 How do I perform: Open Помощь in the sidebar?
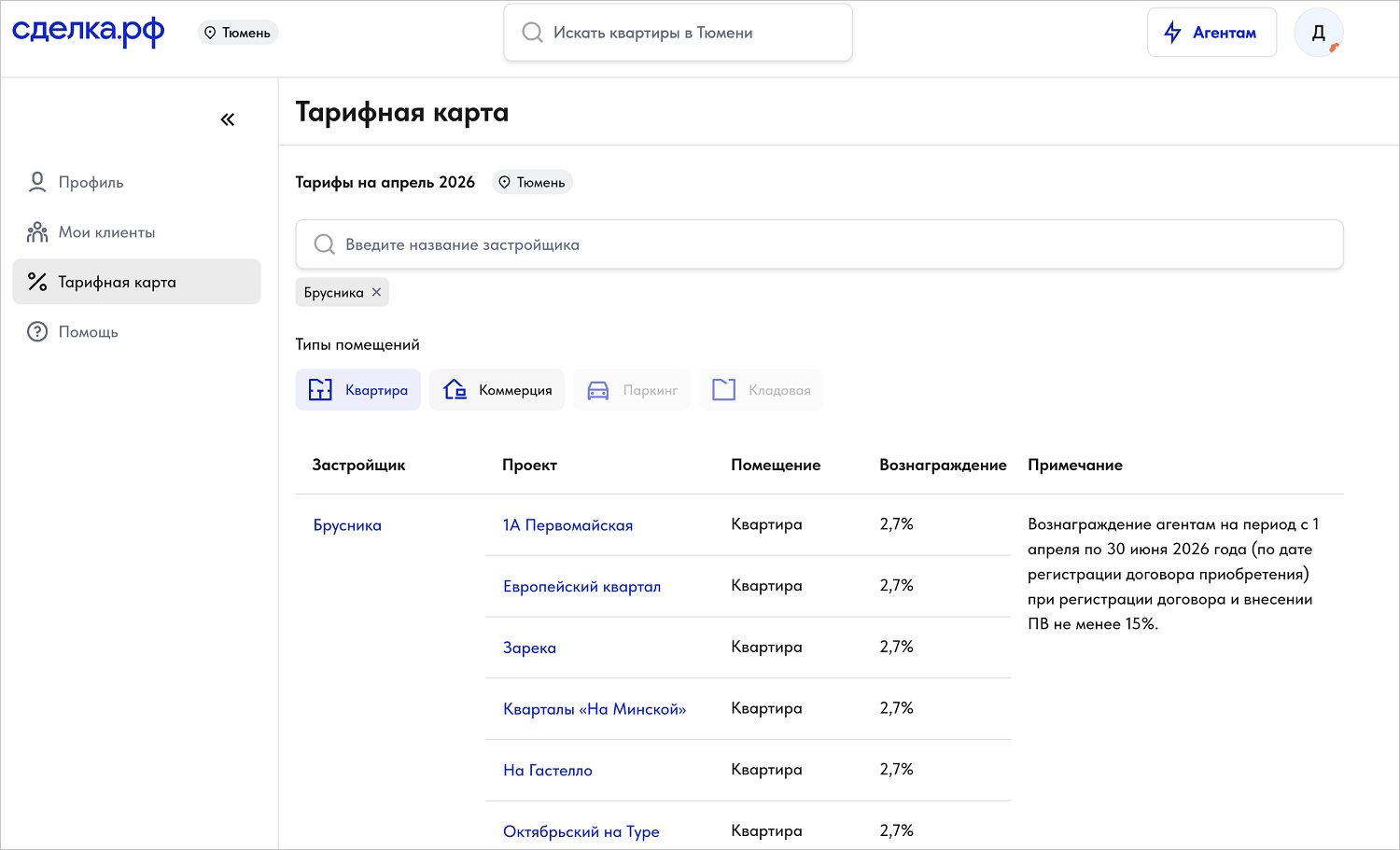point(136,332)
